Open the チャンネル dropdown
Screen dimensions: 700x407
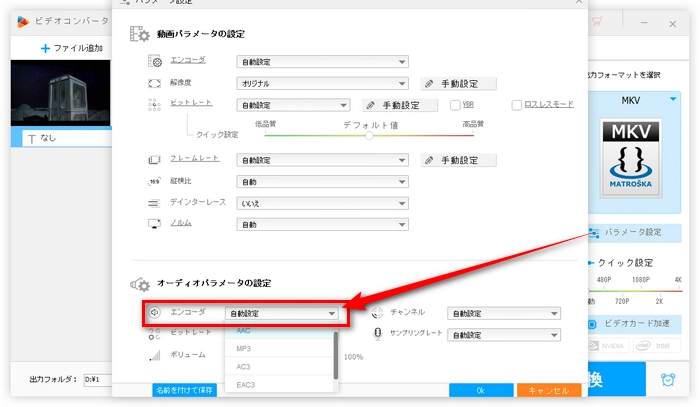[x=503, y=313]
